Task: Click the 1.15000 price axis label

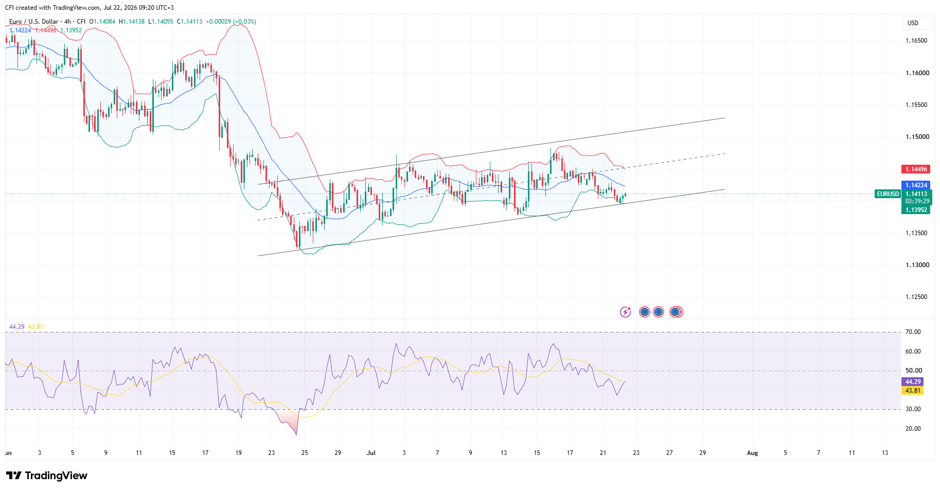Action: [917, 137]
